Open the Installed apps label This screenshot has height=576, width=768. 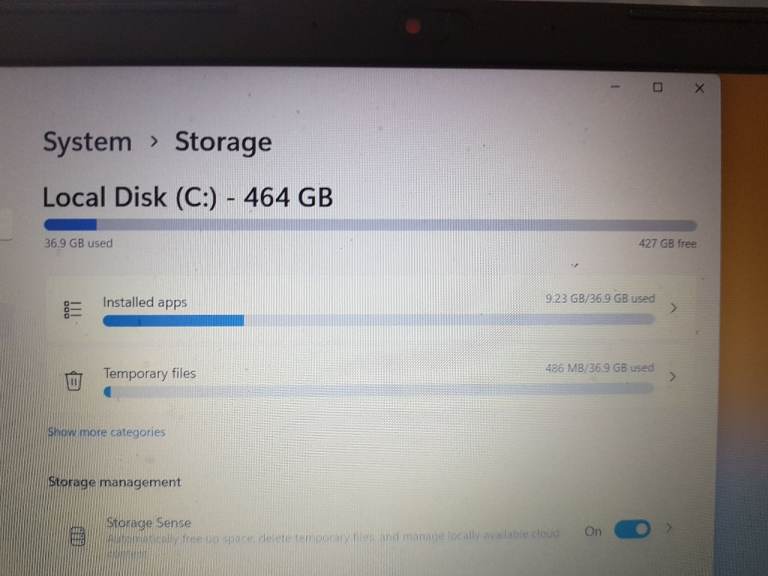145,302
